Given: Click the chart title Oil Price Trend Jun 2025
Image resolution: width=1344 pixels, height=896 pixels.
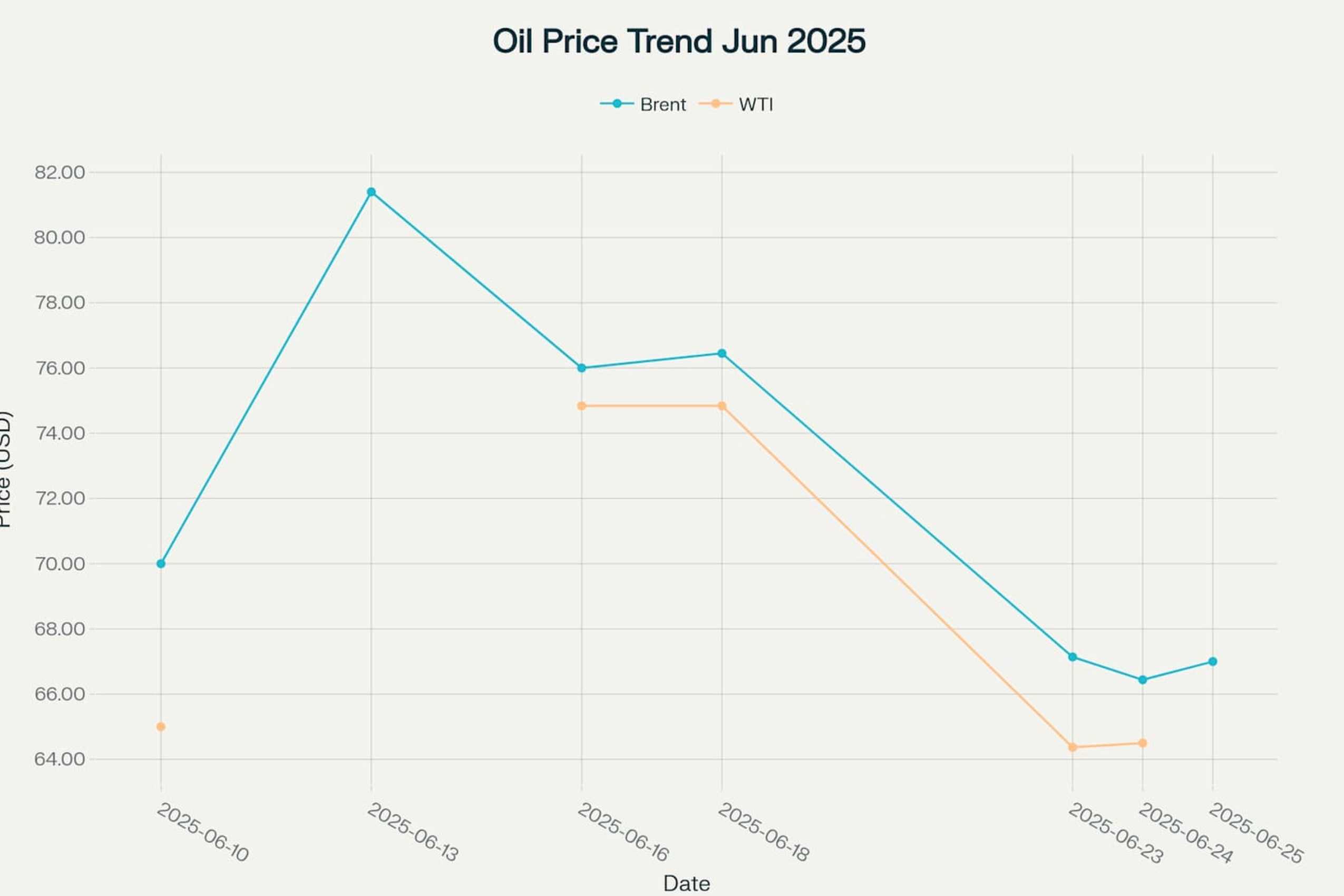Looking at the screenshot, I should coord(679,41).
